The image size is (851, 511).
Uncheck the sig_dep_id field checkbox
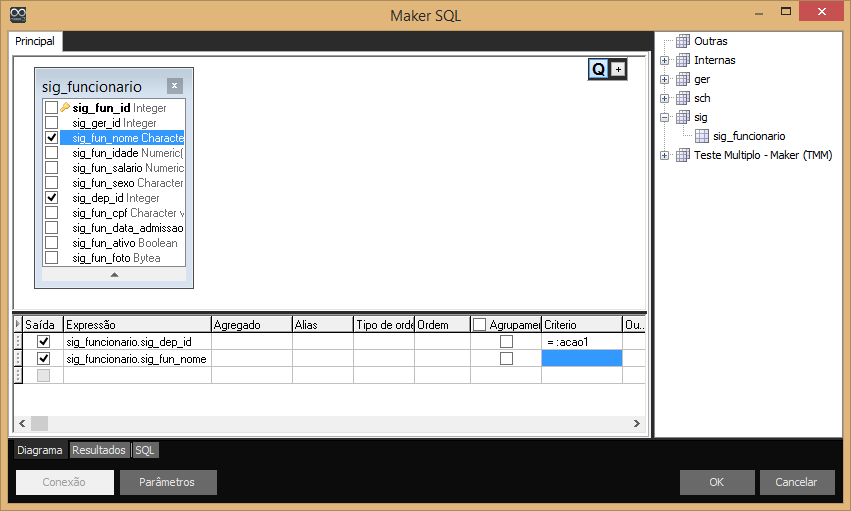pyautogui.click(x=51, y=198)
